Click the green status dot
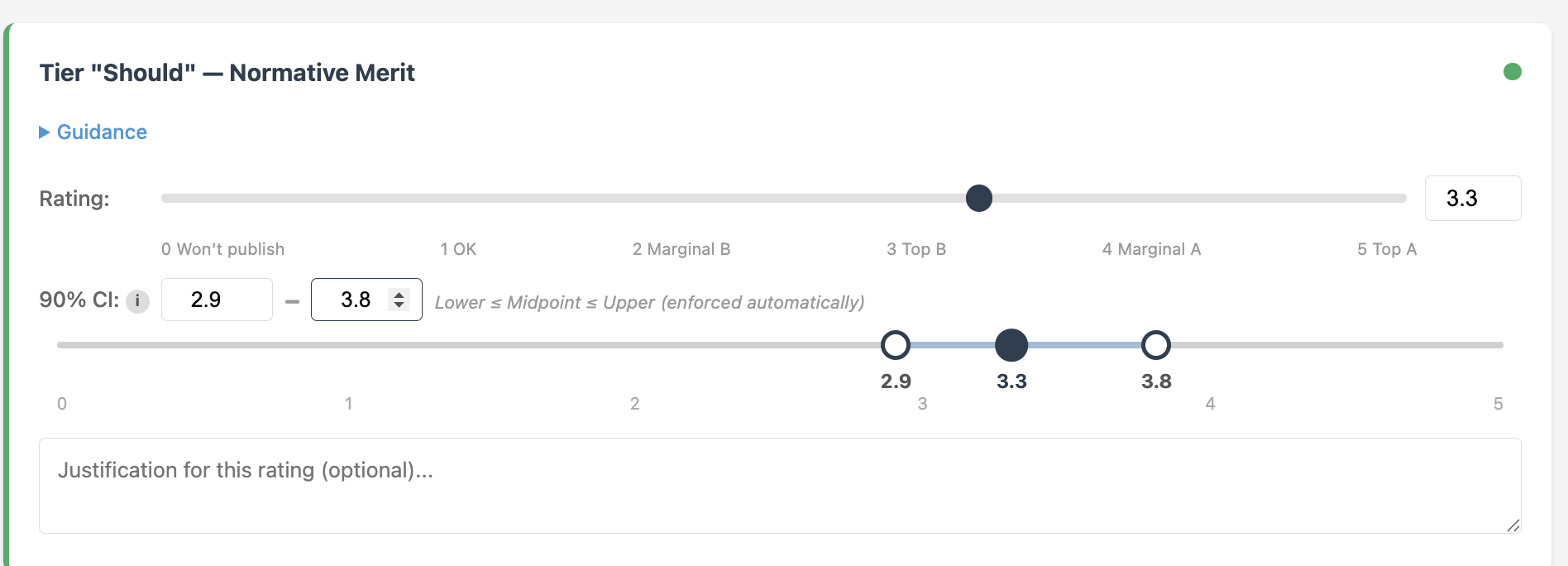The width and height of the screenshot is (1568, 566). 1513,72
